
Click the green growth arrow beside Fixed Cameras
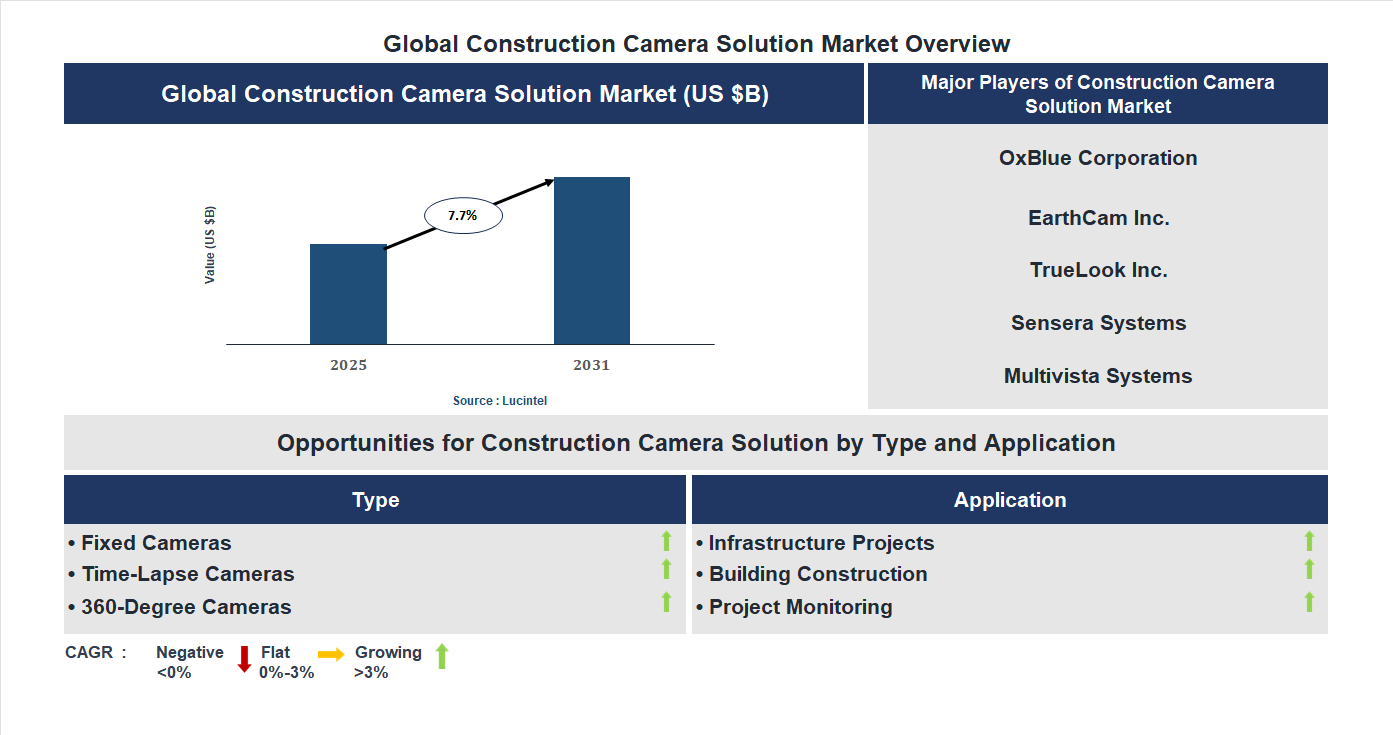pyautogui.click(x=666, y=542)
